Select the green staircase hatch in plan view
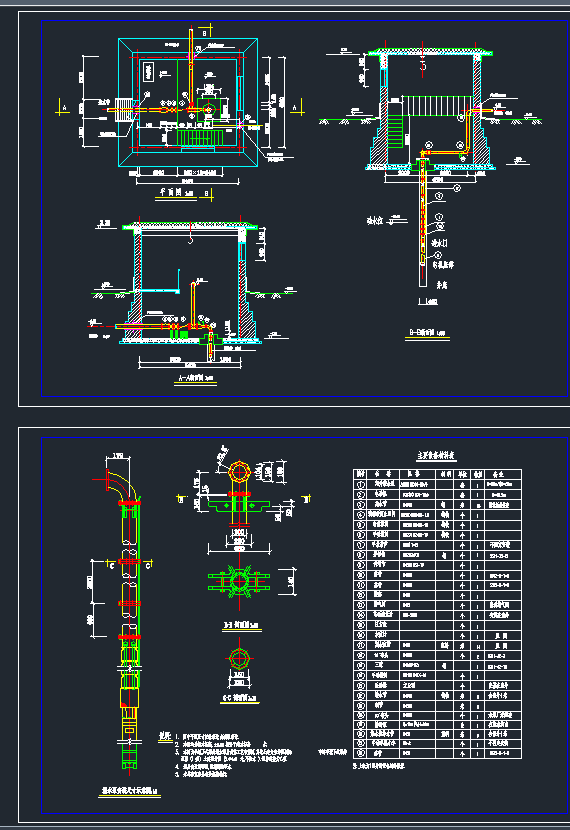Viewport: 570px width, 830px height. click(x=200, y=138)
